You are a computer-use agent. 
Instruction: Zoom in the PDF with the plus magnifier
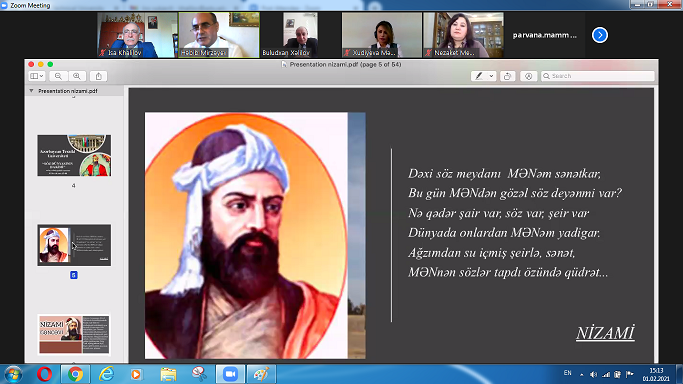[x=77, y=76]
